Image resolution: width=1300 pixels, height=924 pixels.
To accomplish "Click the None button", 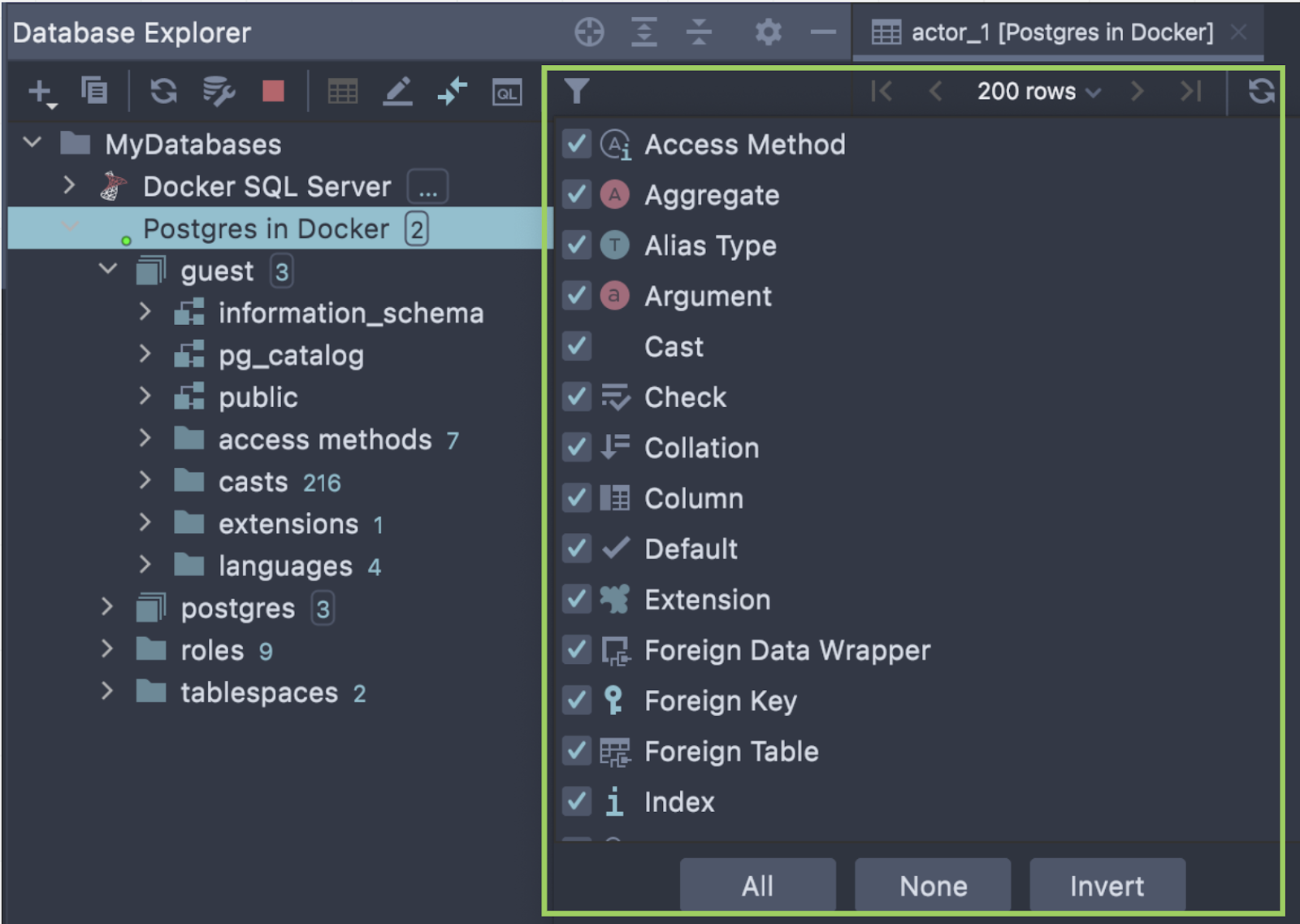I will coord(933,885).
